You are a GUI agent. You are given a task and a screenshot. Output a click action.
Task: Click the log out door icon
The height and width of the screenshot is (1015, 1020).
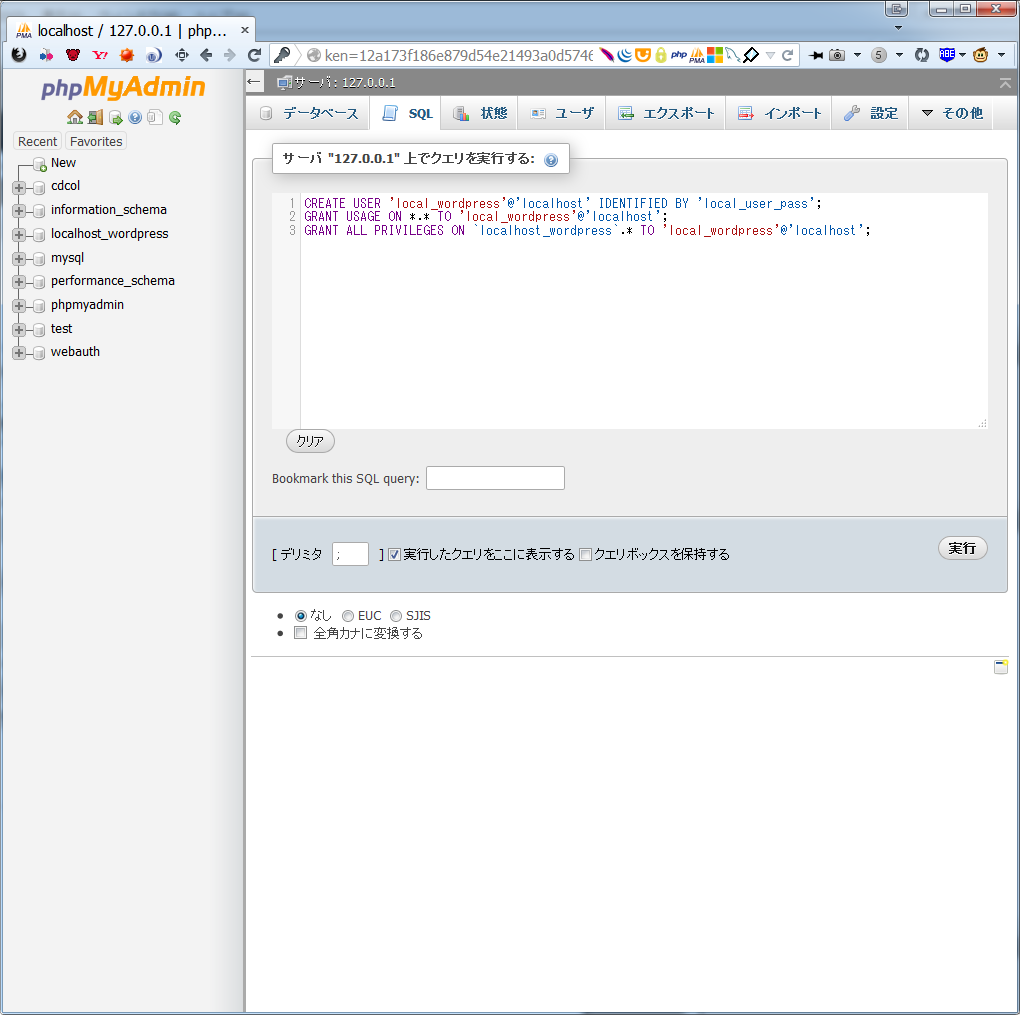tap(95, 117)
